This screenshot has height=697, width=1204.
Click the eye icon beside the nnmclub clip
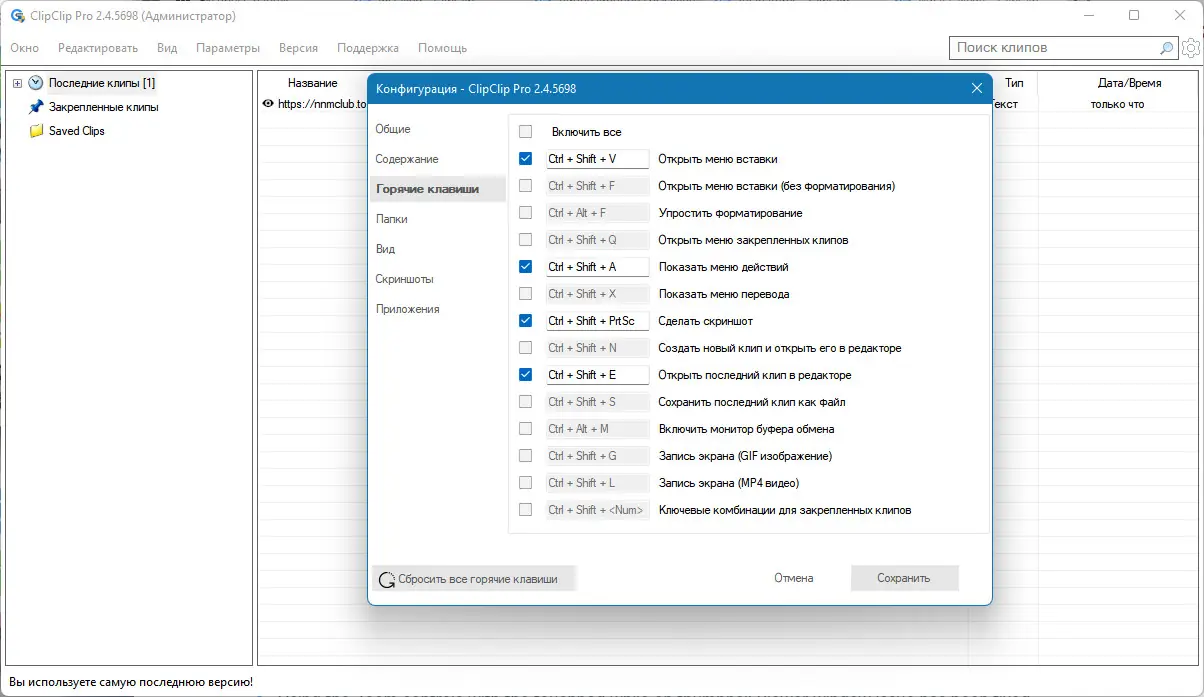268,104
